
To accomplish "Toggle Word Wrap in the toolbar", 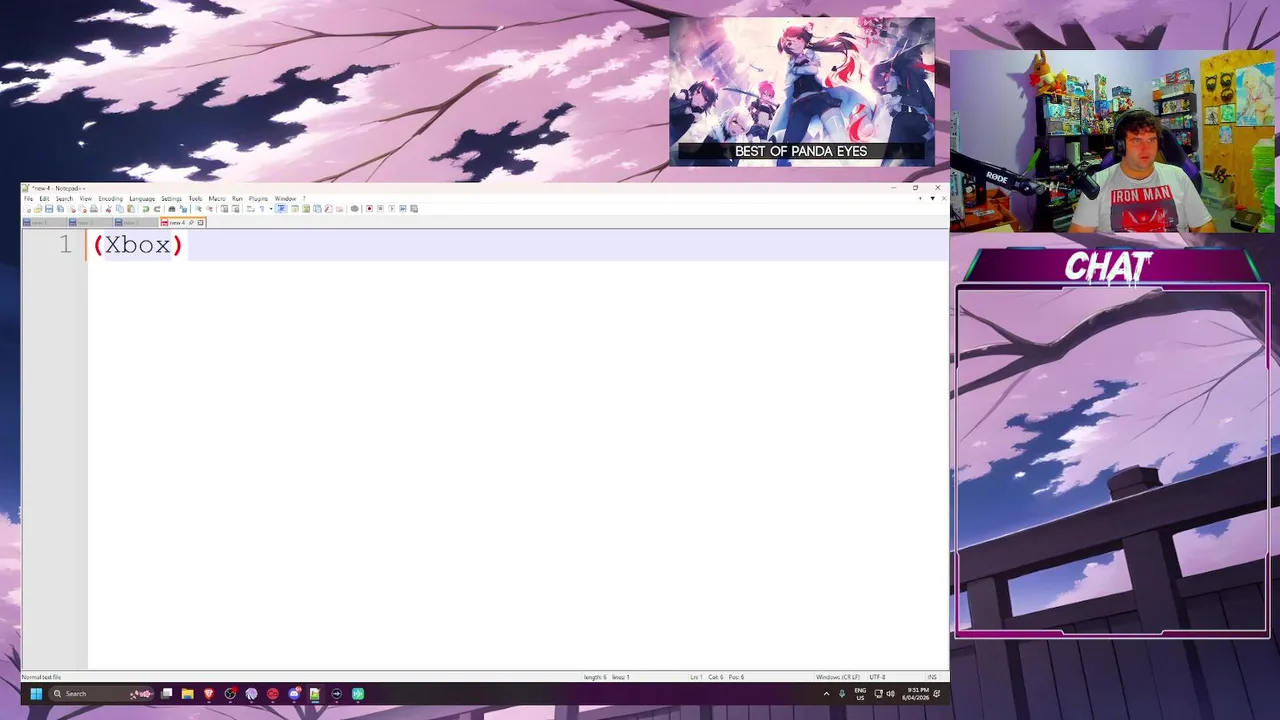I will (251, 209).
